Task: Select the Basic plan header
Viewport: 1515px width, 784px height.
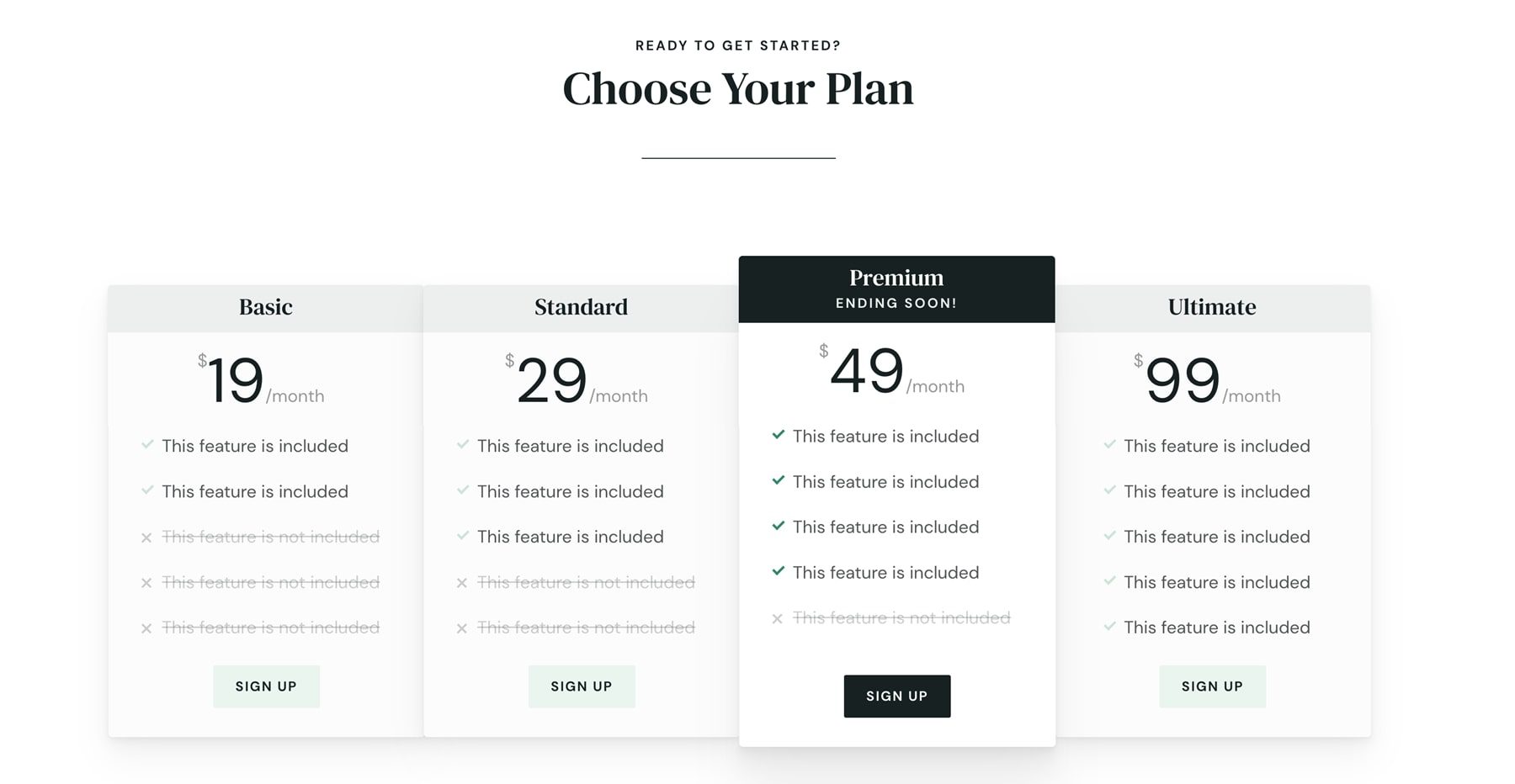Action: coord(266,307)
